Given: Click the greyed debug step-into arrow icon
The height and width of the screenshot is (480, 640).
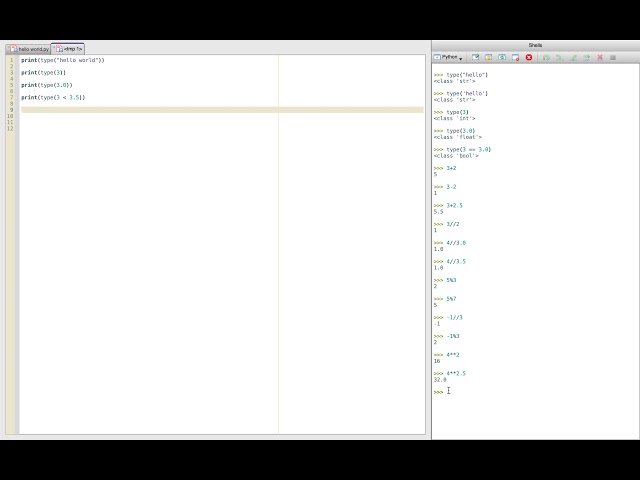Looking at the screenshot, I should tap(560, 58).
